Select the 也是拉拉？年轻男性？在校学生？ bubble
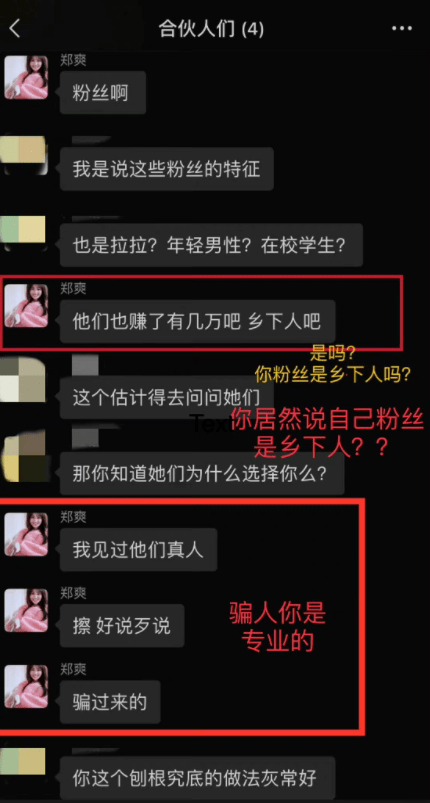The width and height of the screenshot is (430, 803). (x=211, y=245)
